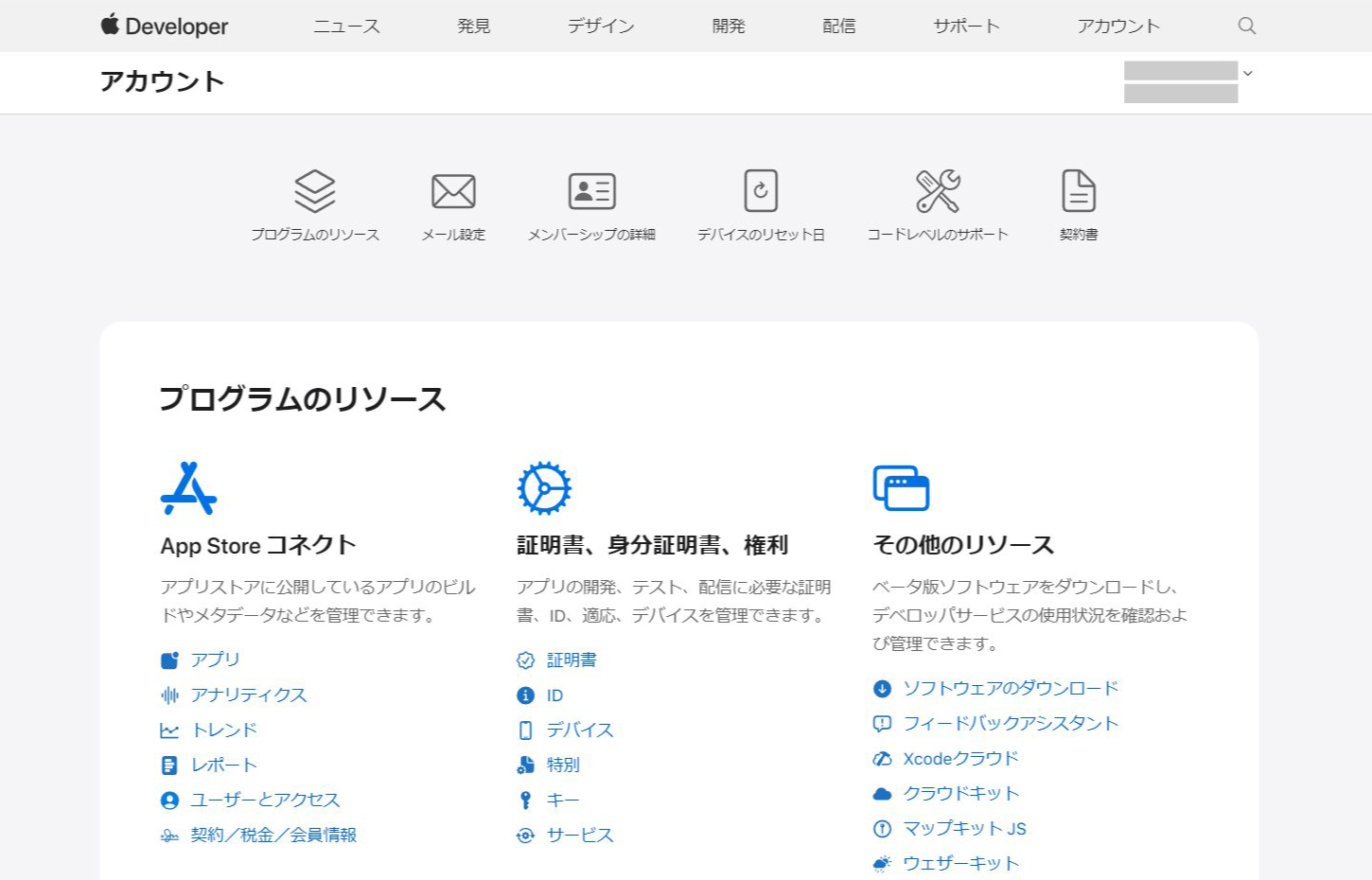Go to ユーザーとアクセス link

265,800
